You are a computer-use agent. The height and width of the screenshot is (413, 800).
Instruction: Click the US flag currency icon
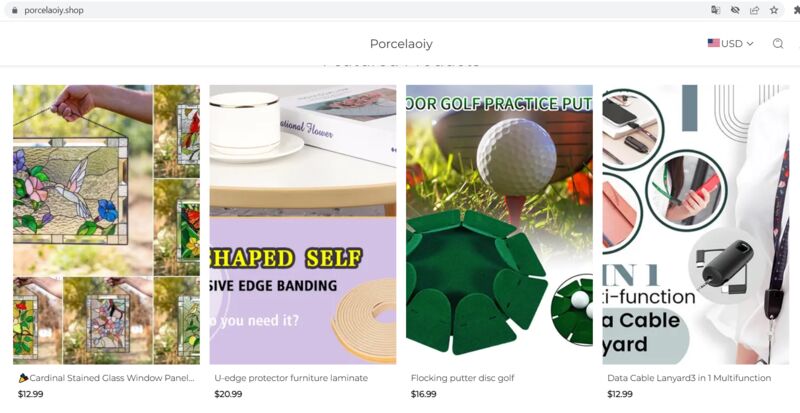713,43
